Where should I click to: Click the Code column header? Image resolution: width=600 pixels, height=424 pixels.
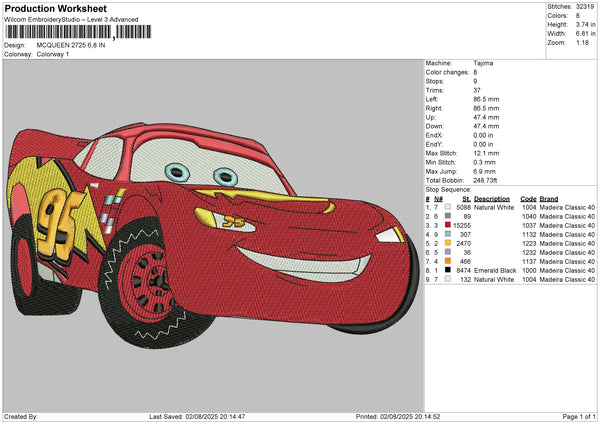528,198
